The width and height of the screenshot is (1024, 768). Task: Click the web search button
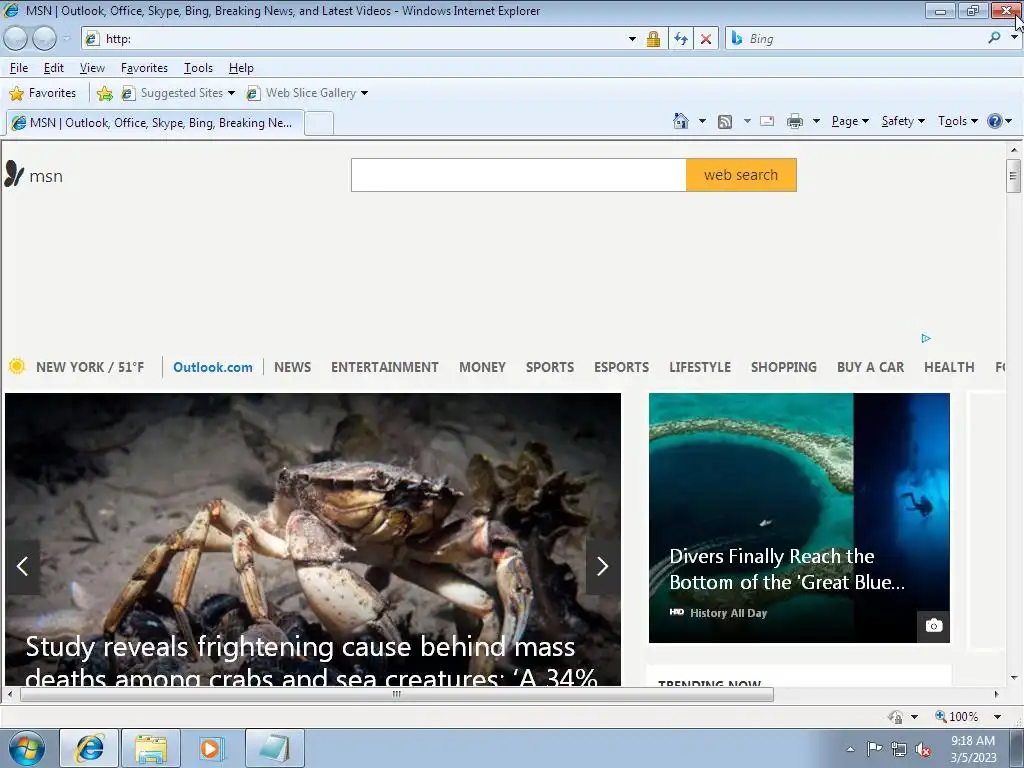pos(741,175)
